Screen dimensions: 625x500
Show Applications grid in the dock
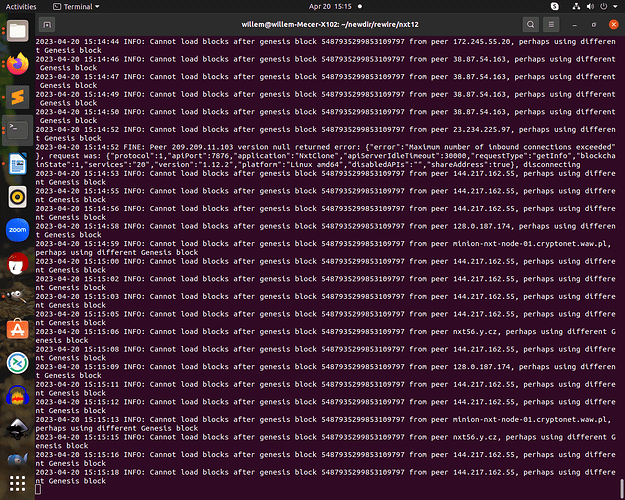[18, 484]
